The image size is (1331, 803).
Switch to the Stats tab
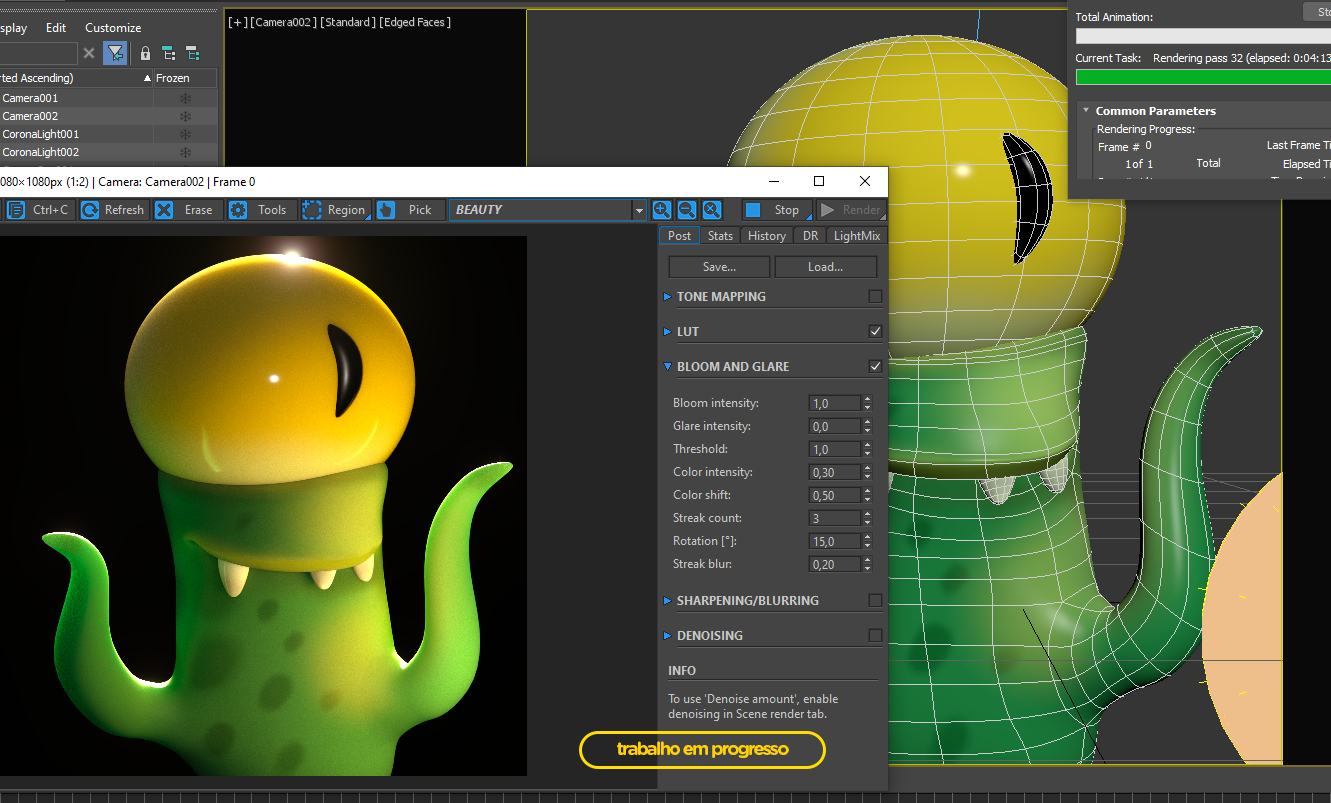[720, 236]
